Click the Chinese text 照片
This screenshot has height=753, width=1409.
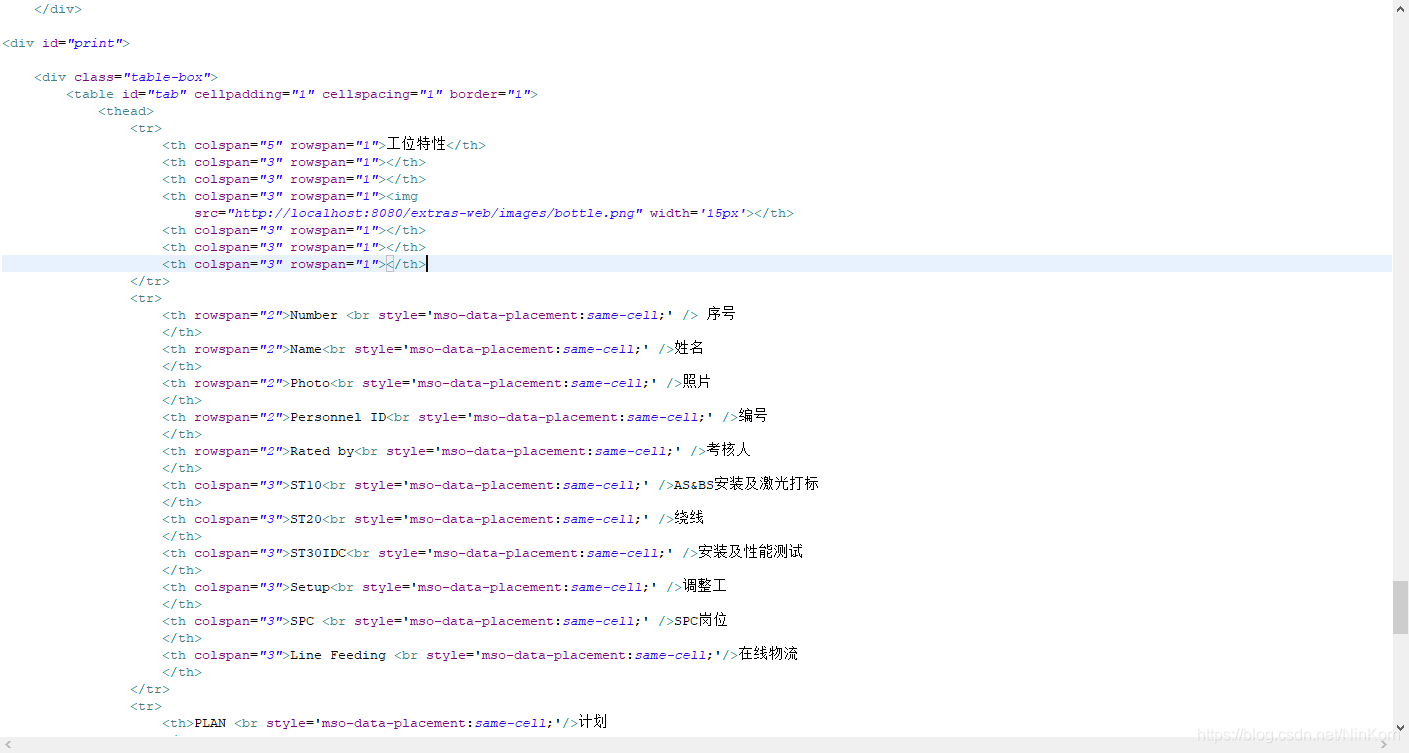tap(697, 382)
